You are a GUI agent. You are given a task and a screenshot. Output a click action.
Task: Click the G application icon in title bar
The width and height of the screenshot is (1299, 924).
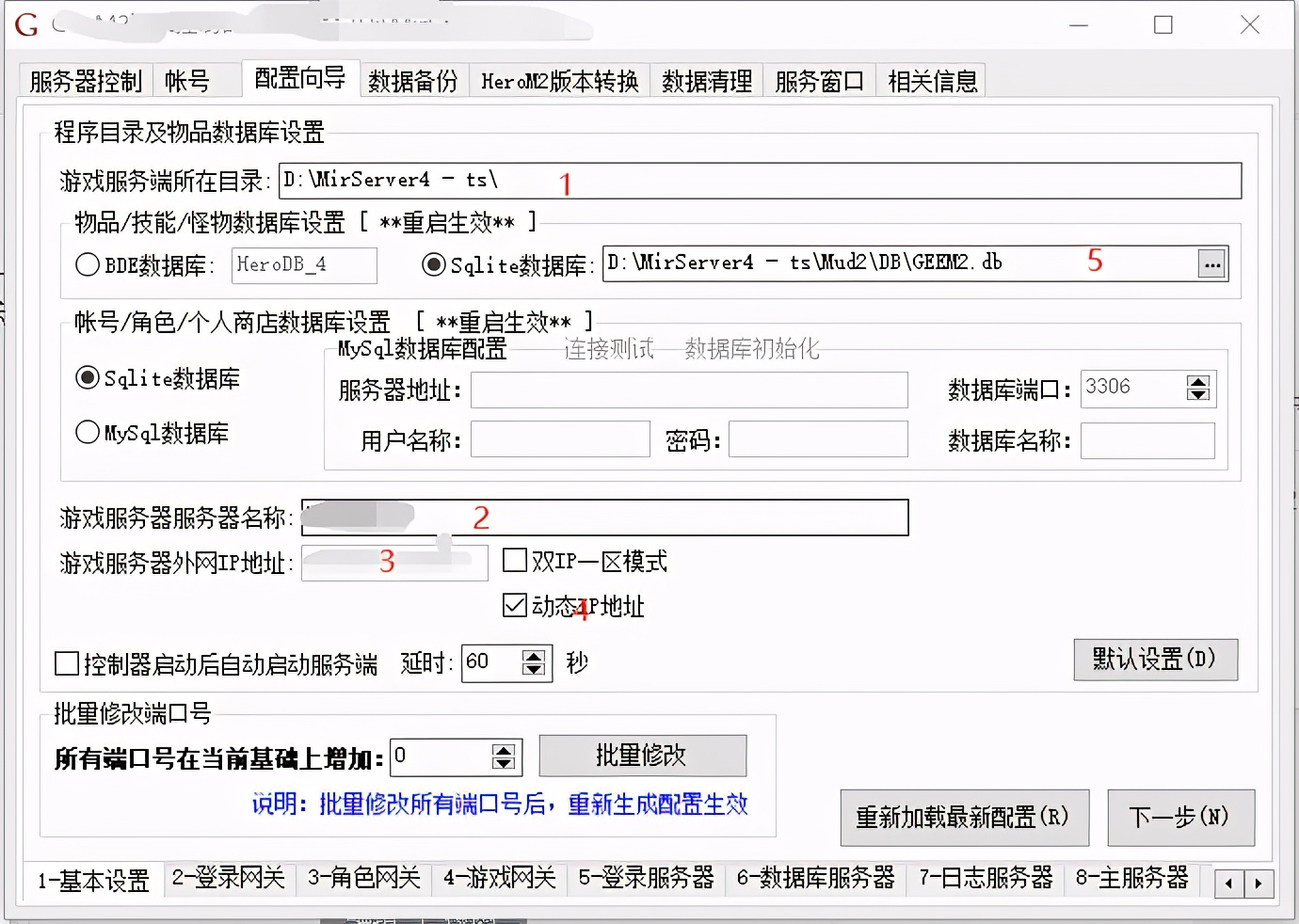click(25, 24)
